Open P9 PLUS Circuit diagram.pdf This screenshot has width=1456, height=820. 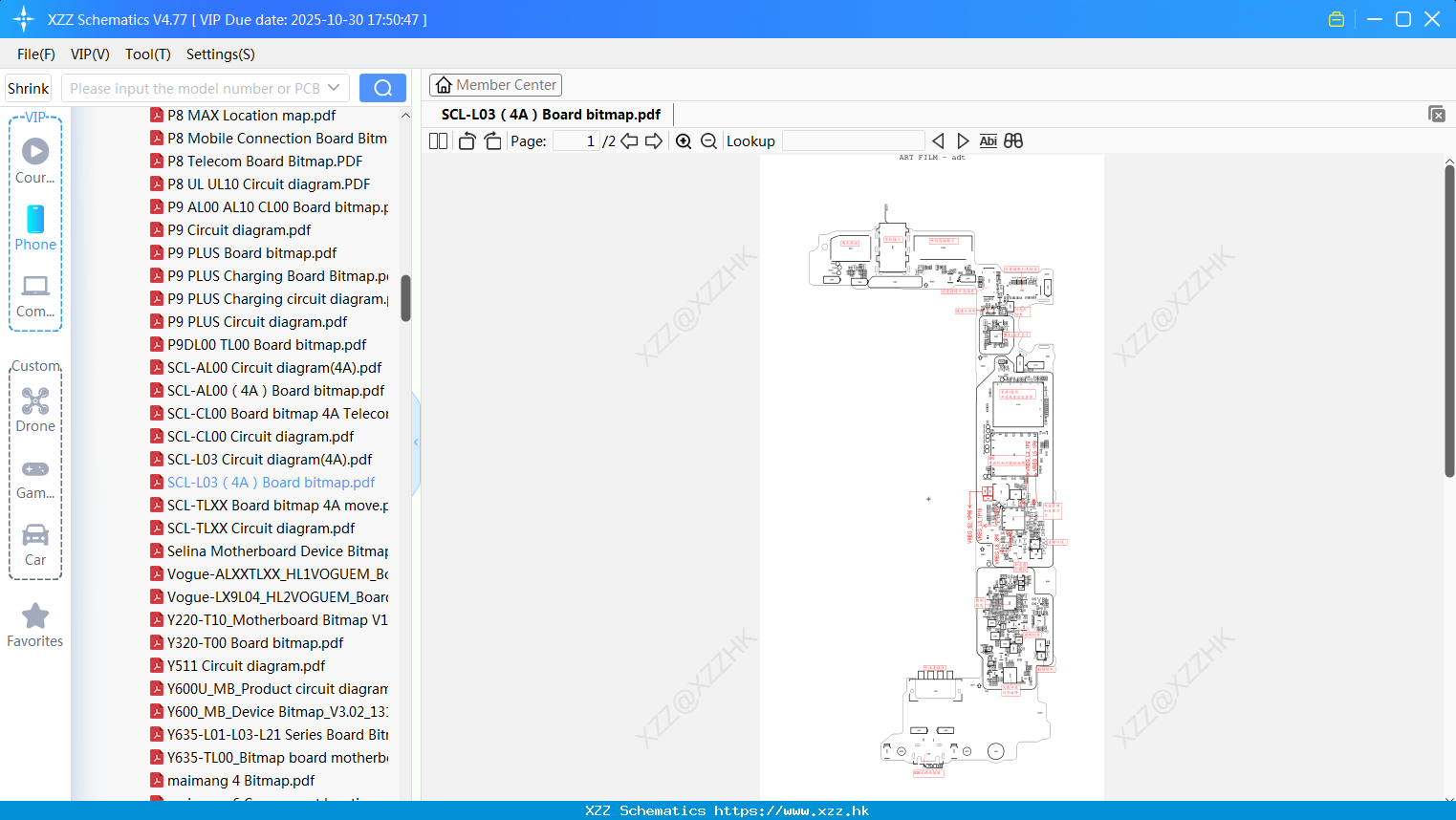click(257, 321)
